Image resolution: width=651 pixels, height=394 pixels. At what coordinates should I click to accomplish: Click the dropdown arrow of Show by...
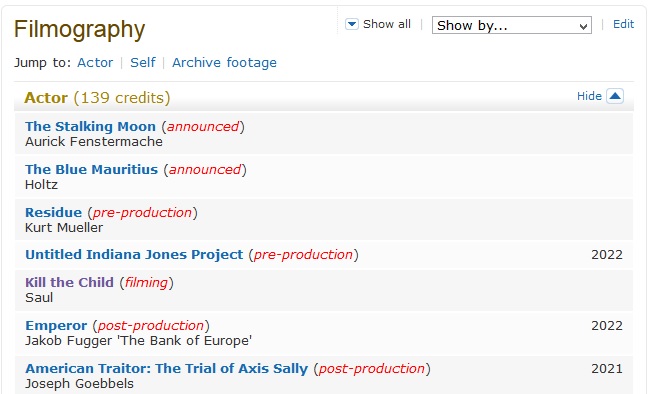pos(583,26)
